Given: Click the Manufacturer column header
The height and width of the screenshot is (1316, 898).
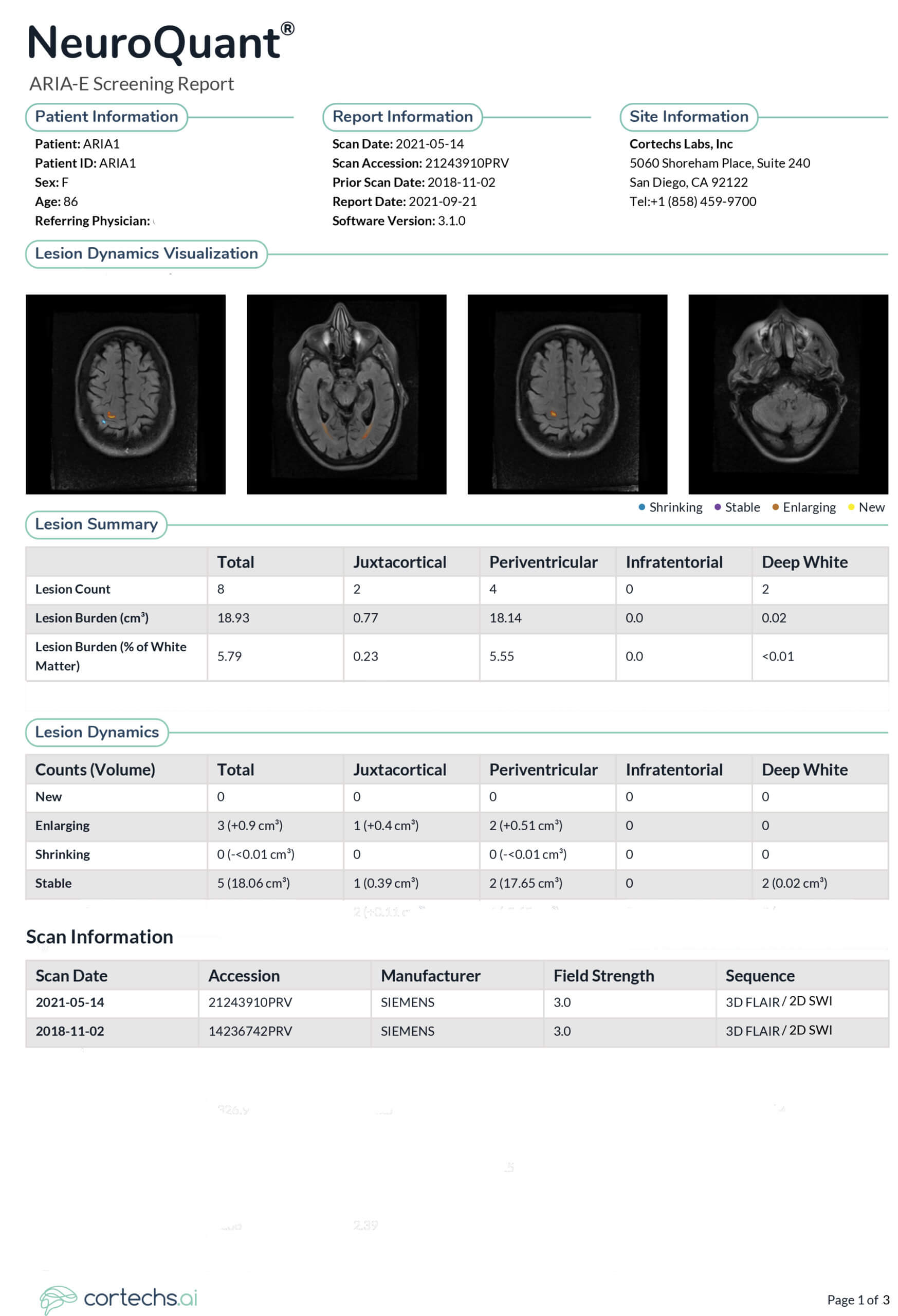Looking at the screenshot, I should 430,976.
